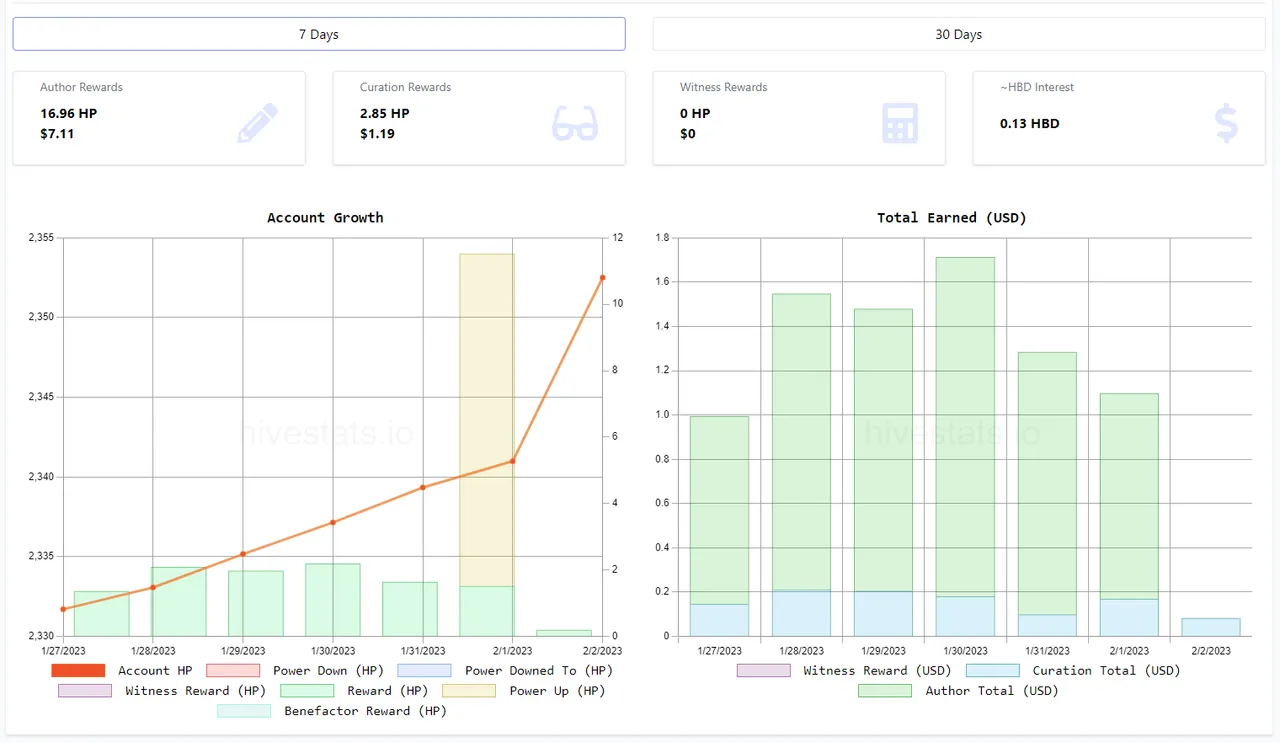Click the Reward bar for 1/30/2023 in Account Growth
This screenshot has width=1280, height=743.
333,600
